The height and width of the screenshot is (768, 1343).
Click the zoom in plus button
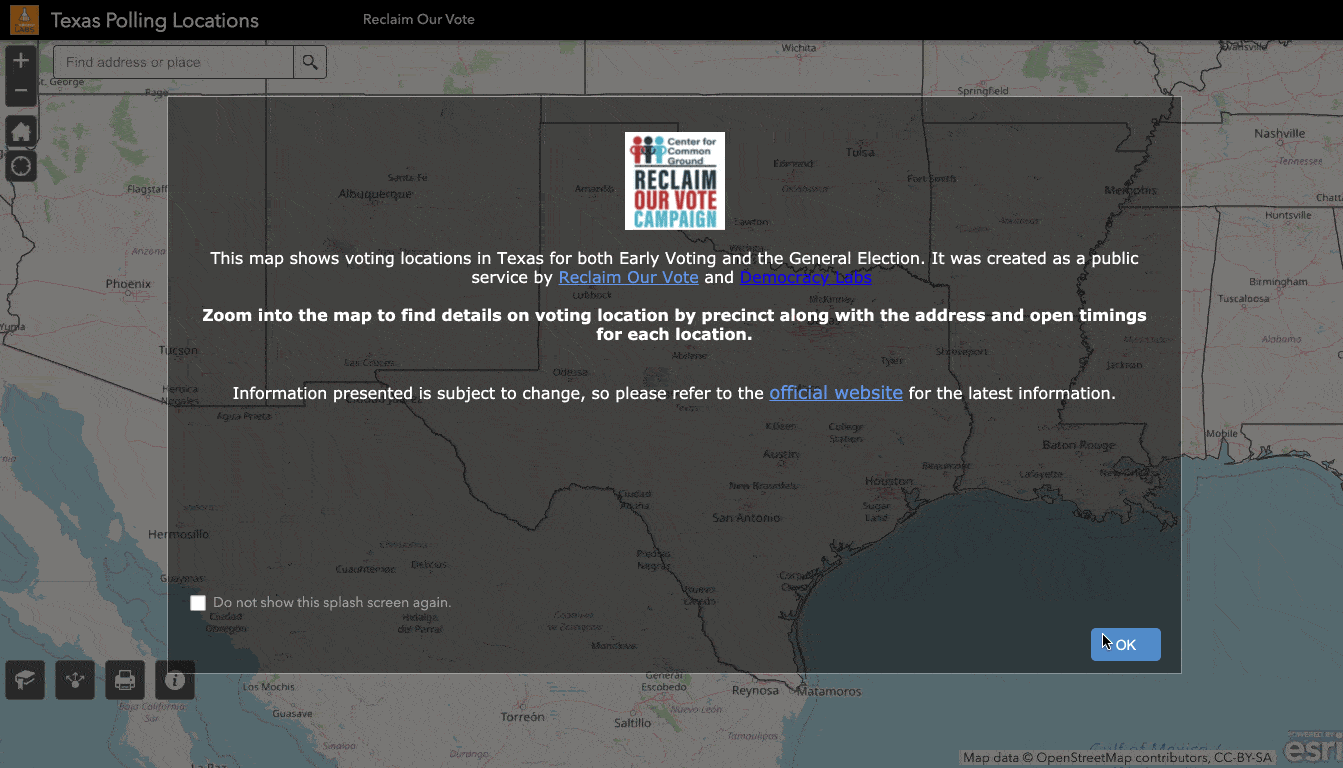point(21,61)
